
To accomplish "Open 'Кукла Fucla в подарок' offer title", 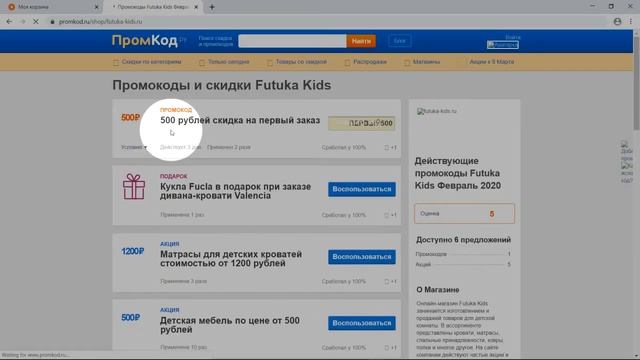I will tap(236, 191).
